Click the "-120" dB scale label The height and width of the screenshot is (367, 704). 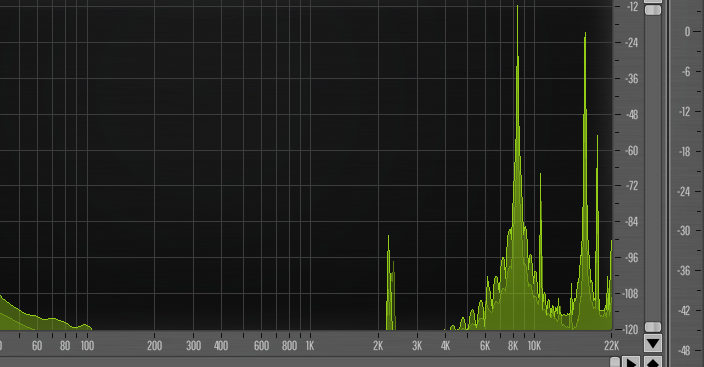(x=631, y=330)
